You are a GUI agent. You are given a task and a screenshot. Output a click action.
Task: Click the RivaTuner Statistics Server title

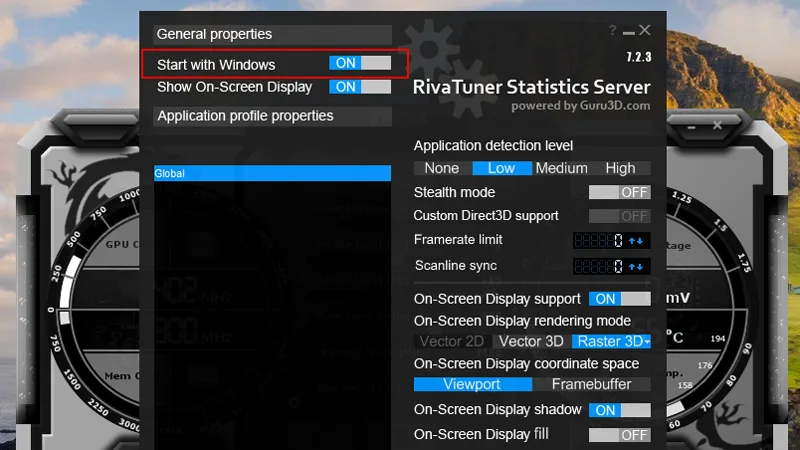click(532, 87)
